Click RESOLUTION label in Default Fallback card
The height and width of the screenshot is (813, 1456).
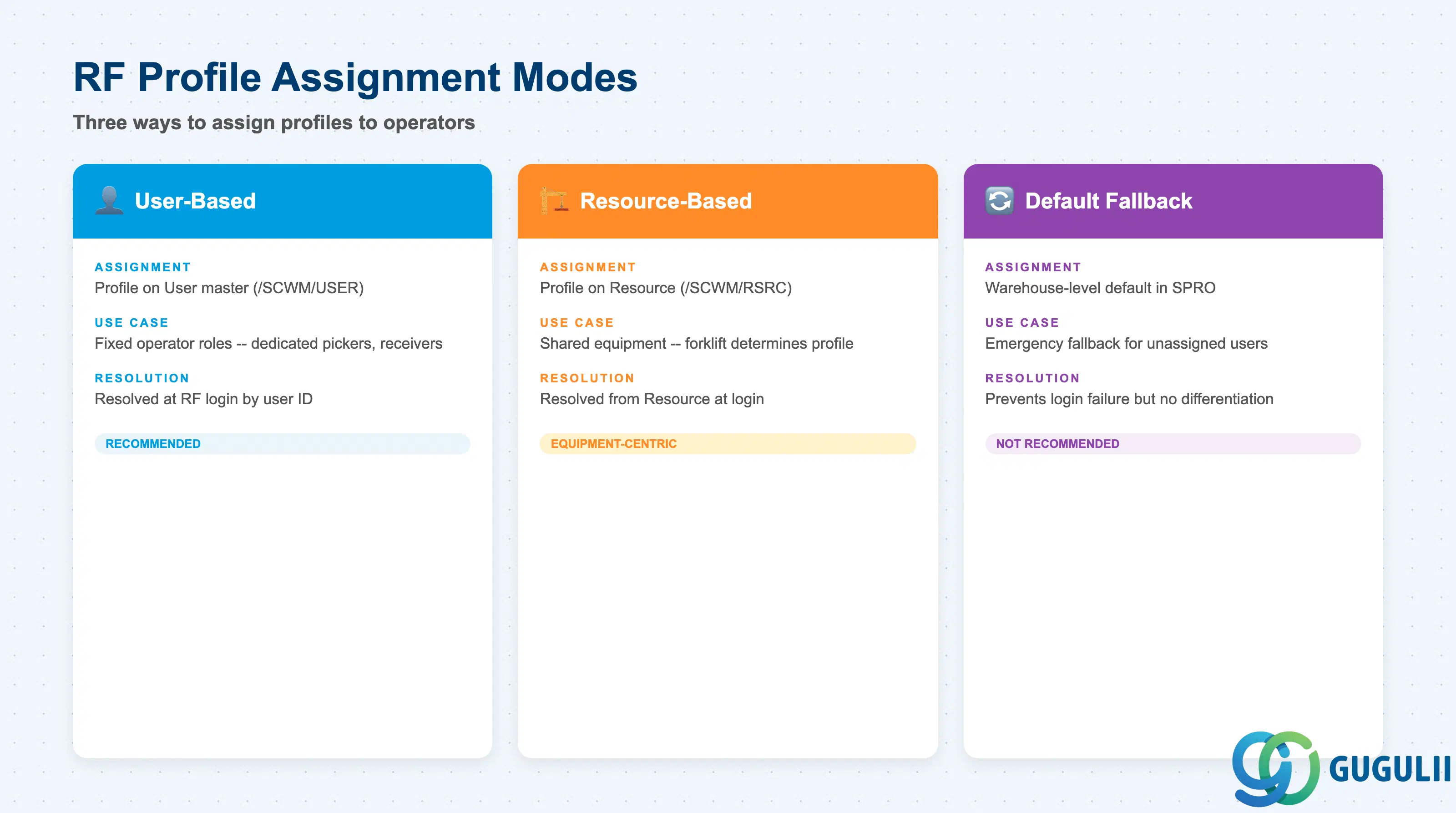pyautogui.click(x=1033, y=378)
